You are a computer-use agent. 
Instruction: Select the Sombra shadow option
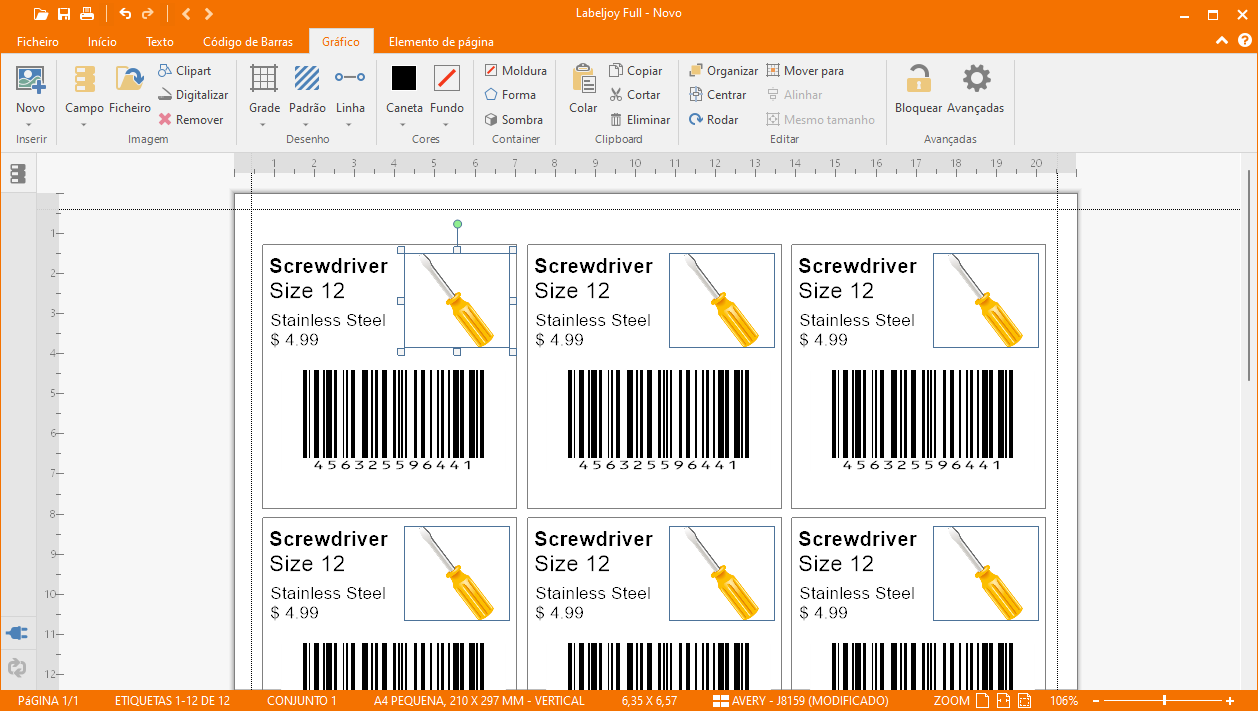pos(513,119)
